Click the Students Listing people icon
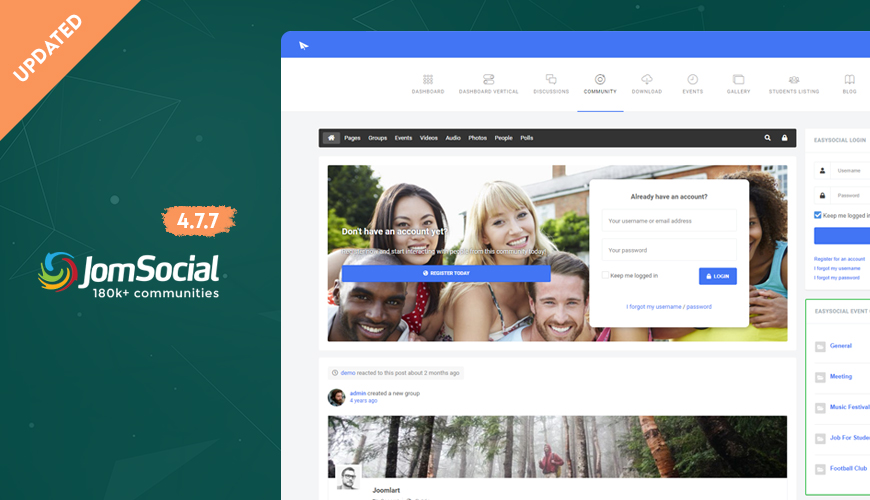Screen dimensions: 870x500 (x=793, y=79)
